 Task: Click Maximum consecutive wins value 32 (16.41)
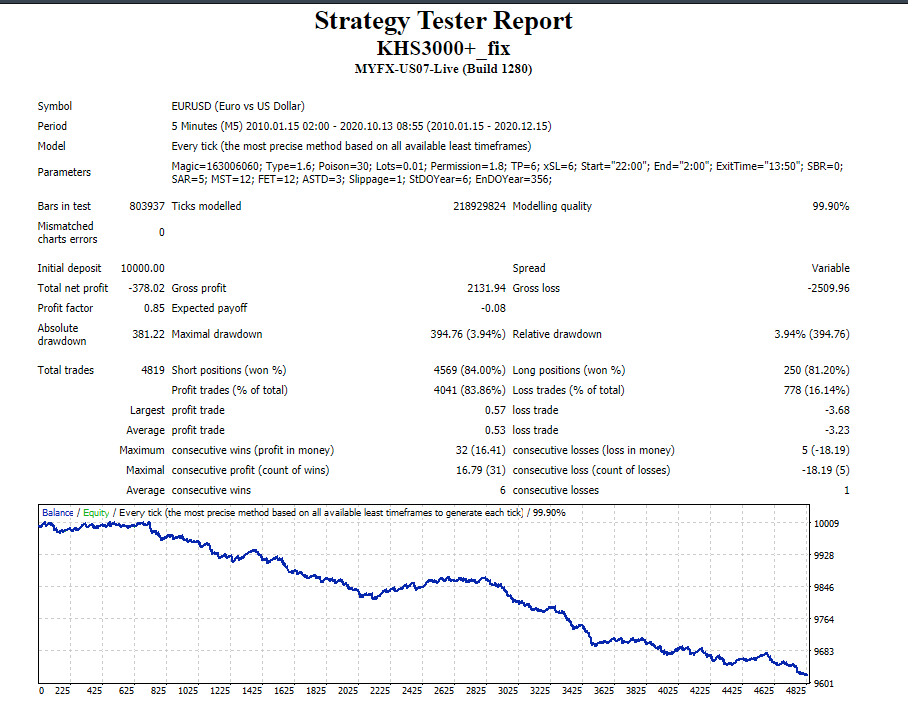[x=481, y=450]
